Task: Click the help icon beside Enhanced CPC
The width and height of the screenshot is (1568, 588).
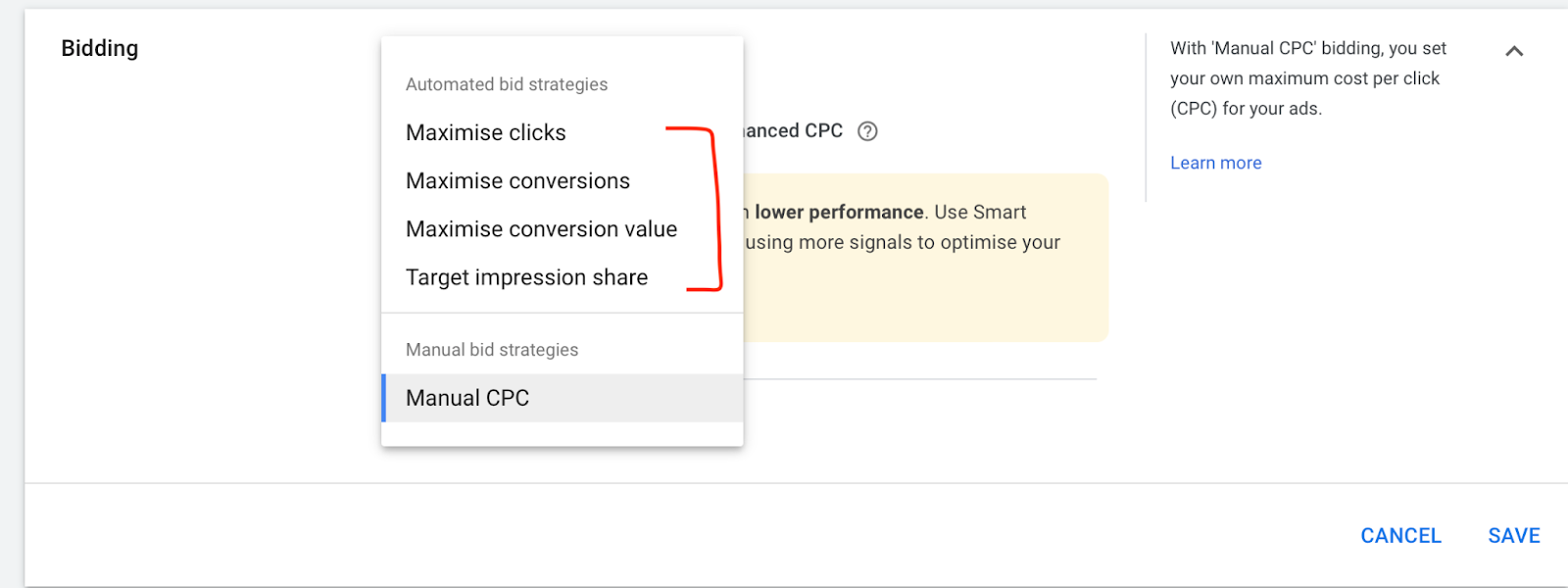Action: [x=867, y=131]
